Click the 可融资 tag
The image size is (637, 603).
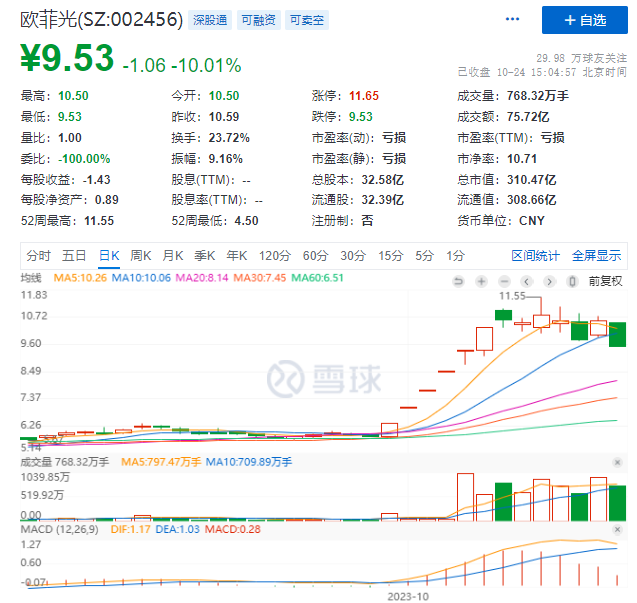258,20
